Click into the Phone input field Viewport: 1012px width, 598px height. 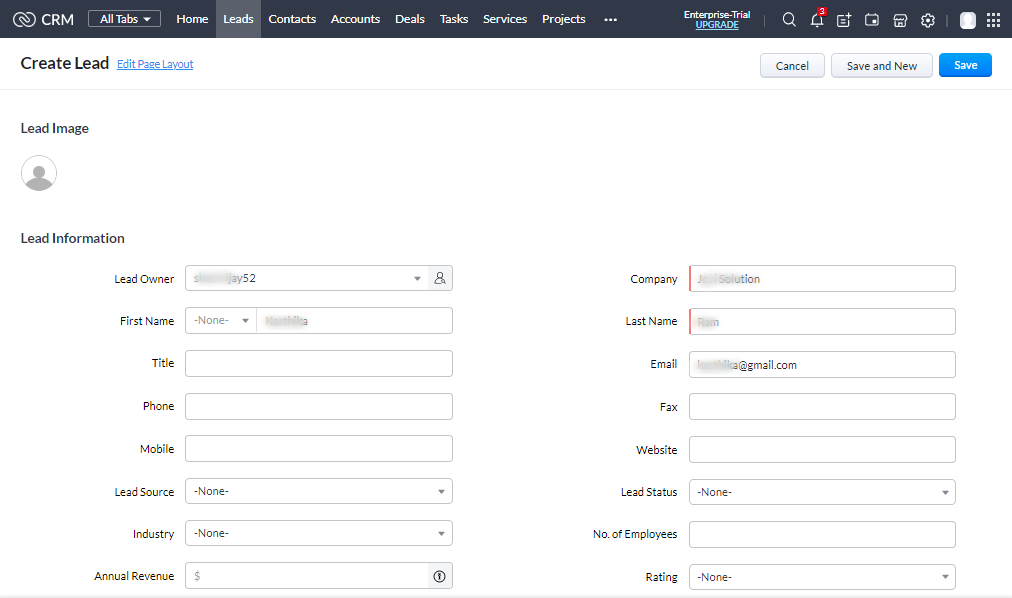click(319, 407)
